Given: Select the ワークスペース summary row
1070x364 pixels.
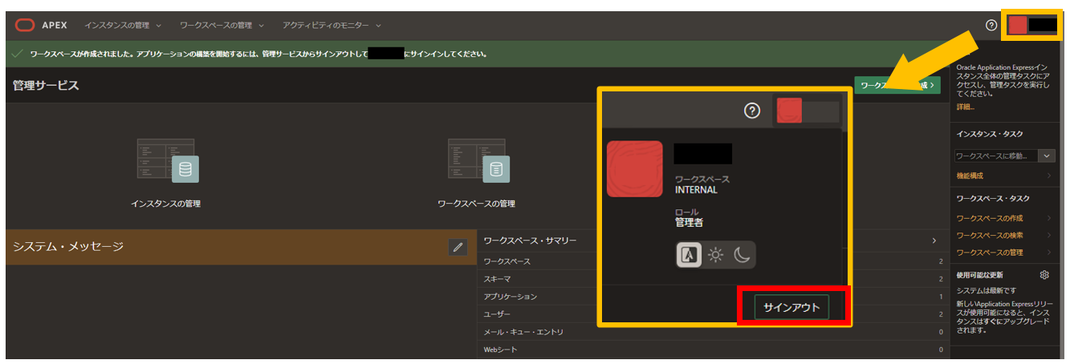Looking at the screenshot, I should (712, 262).
